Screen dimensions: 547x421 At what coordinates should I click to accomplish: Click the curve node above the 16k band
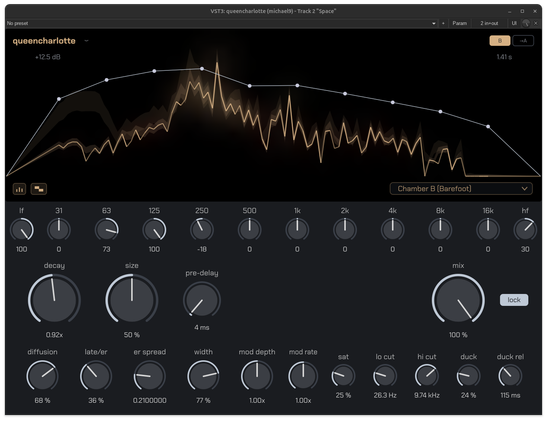point(488,126)
